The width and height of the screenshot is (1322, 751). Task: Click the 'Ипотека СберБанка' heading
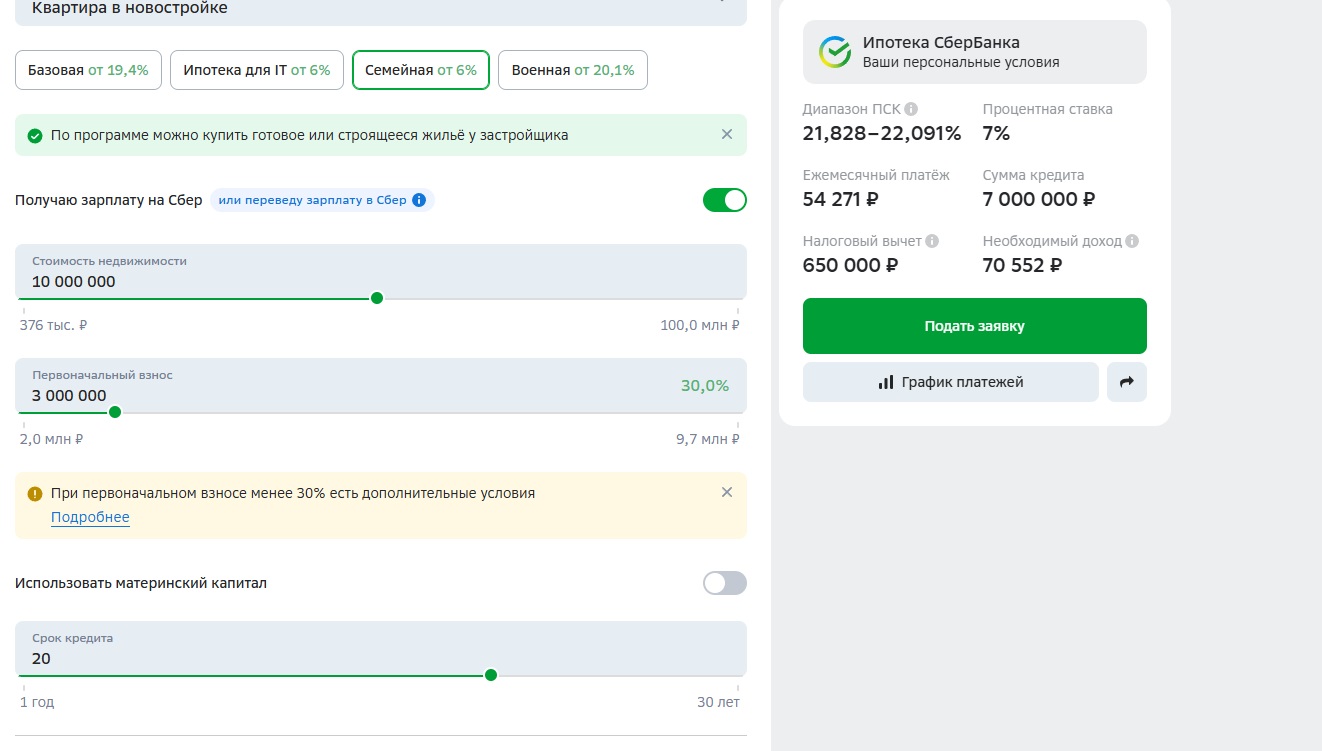(941, 43)
